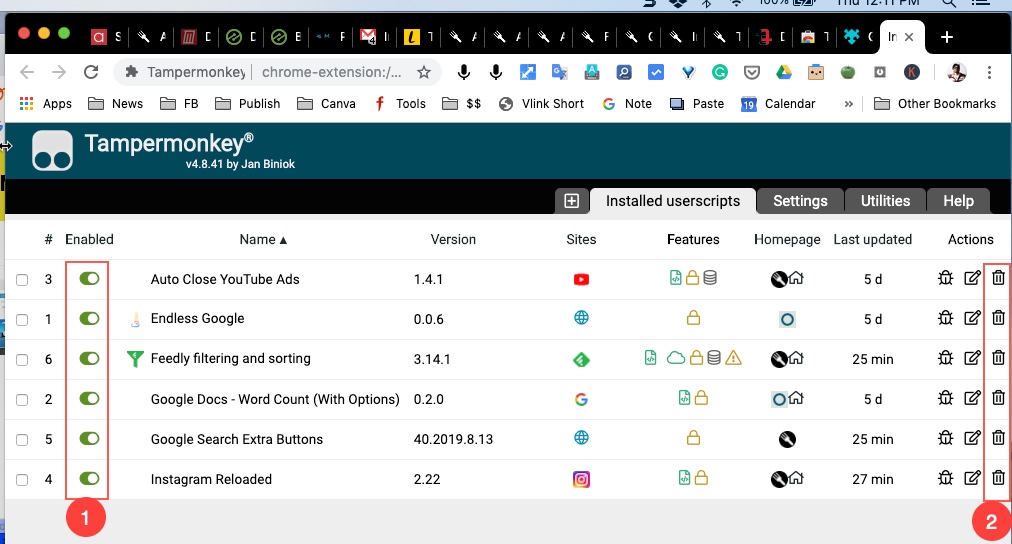
Task: Tick the checkbox for Auto Close YouTube Ads
Action: (x=22, y=280)
